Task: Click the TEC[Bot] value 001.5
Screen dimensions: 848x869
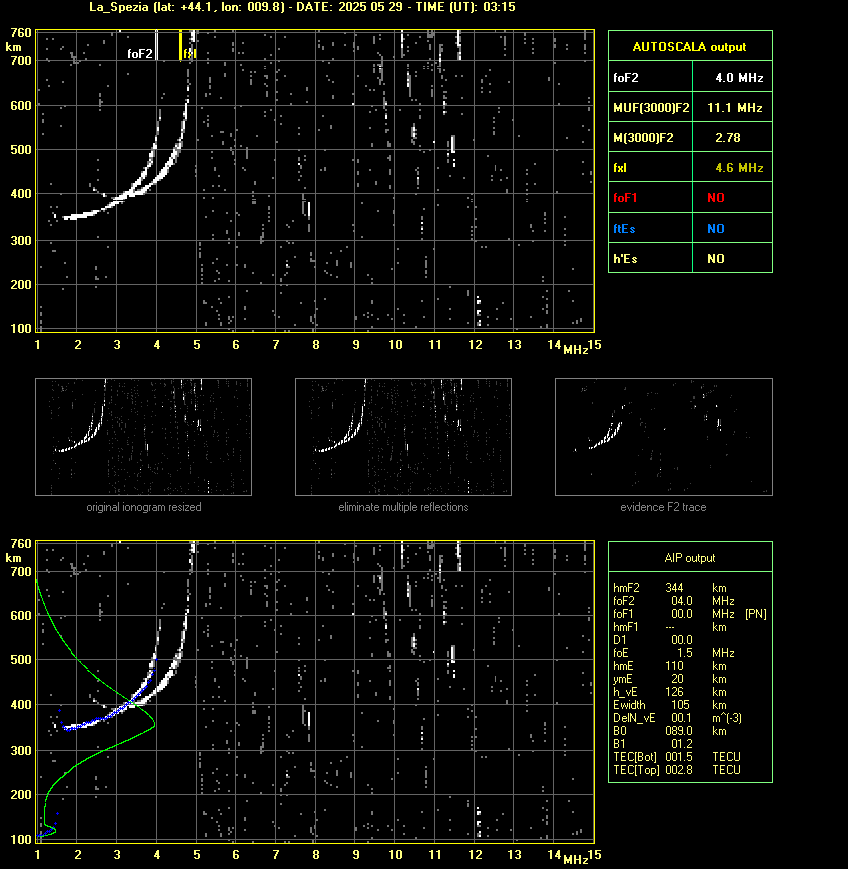Action: tap(679, 757)
